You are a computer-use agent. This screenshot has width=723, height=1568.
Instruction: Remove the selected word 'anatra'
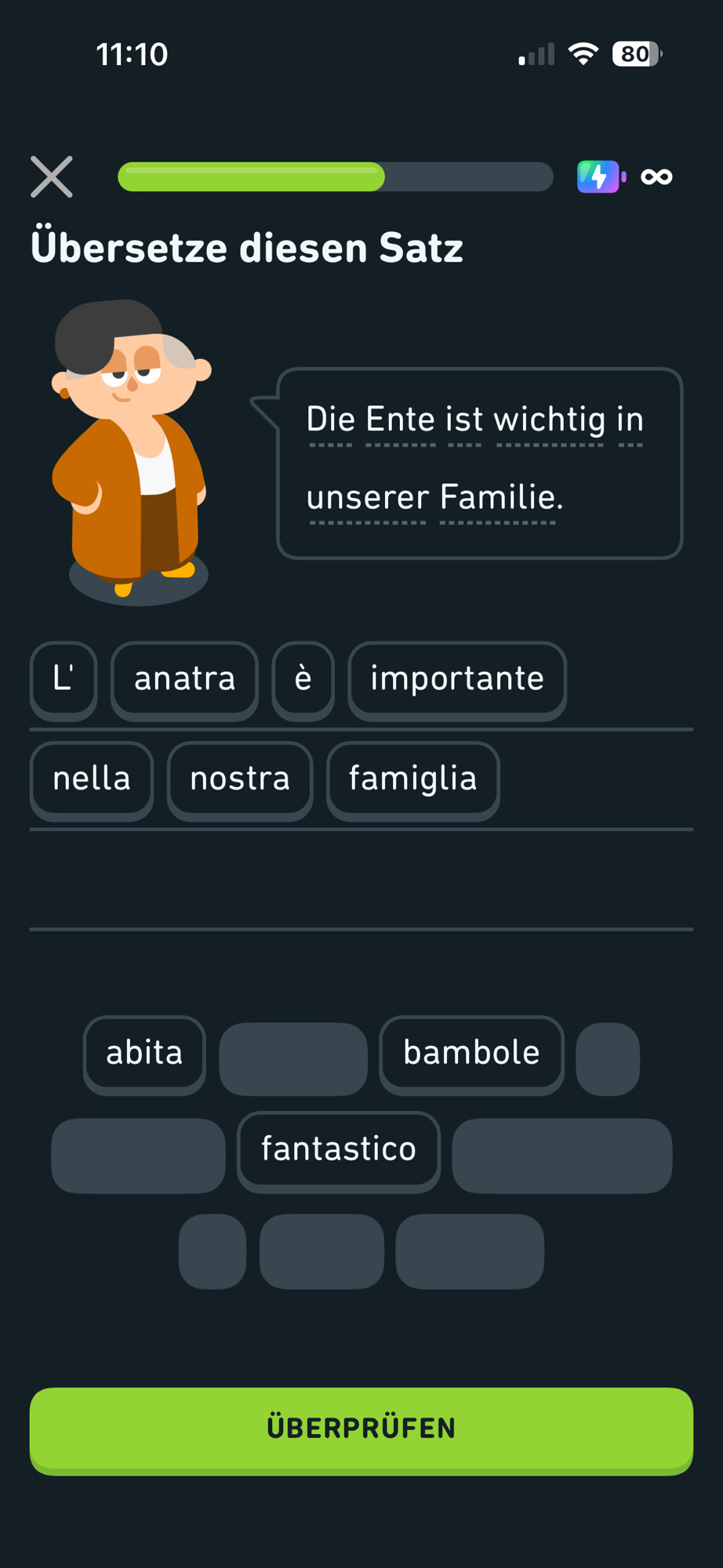pos(184,679)
